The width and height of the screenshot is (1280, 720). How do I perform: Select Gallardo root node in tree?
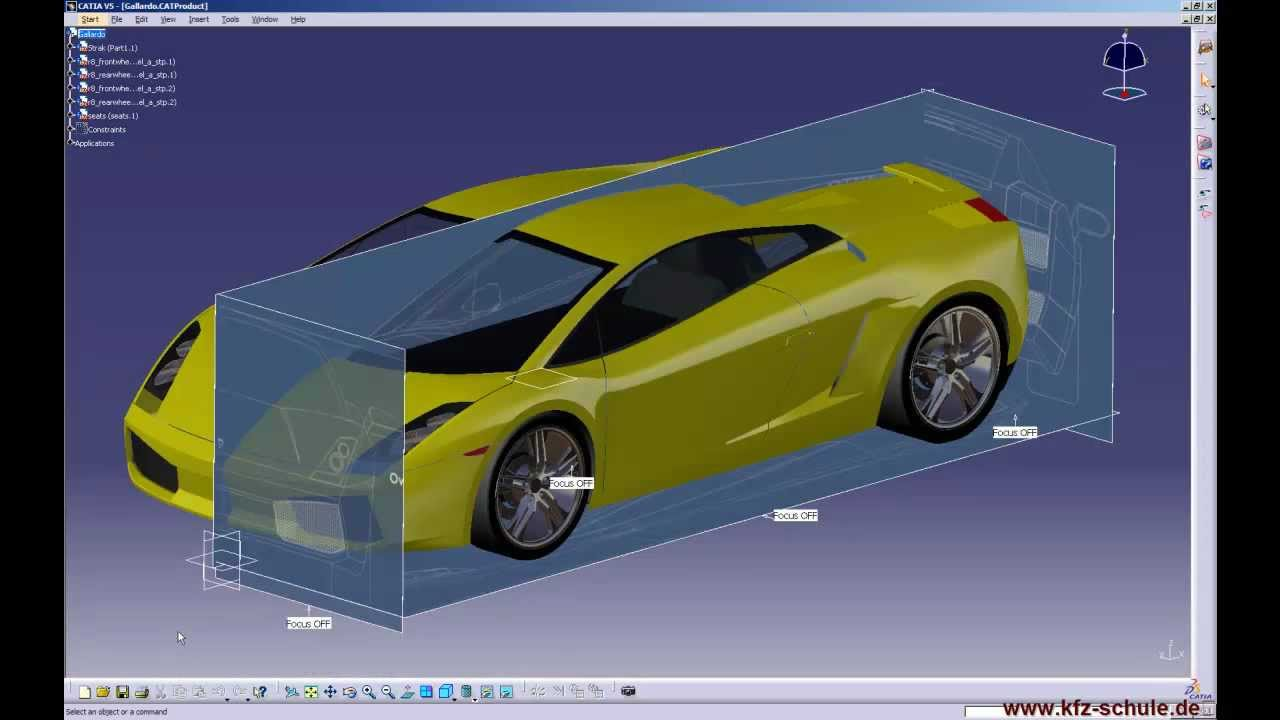pyautogui.click(x=92, y=34)
